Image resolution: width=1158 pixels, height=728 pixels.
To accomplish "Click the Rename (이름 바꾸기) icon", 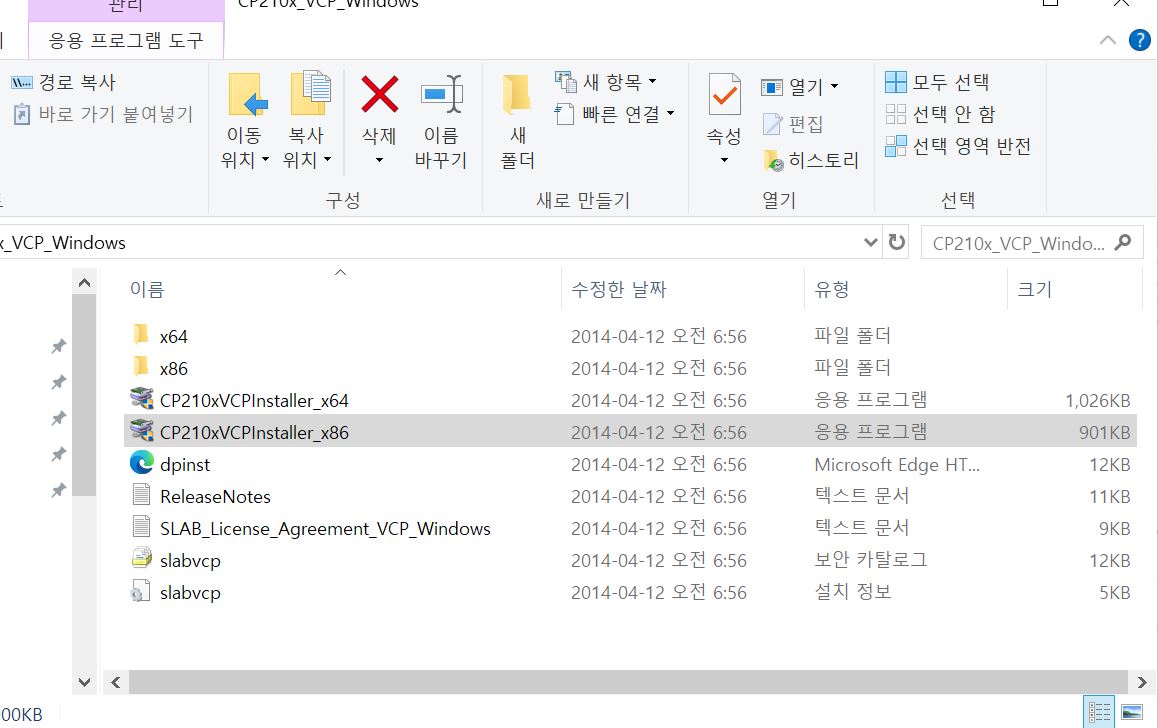I will tap(441, 96).
